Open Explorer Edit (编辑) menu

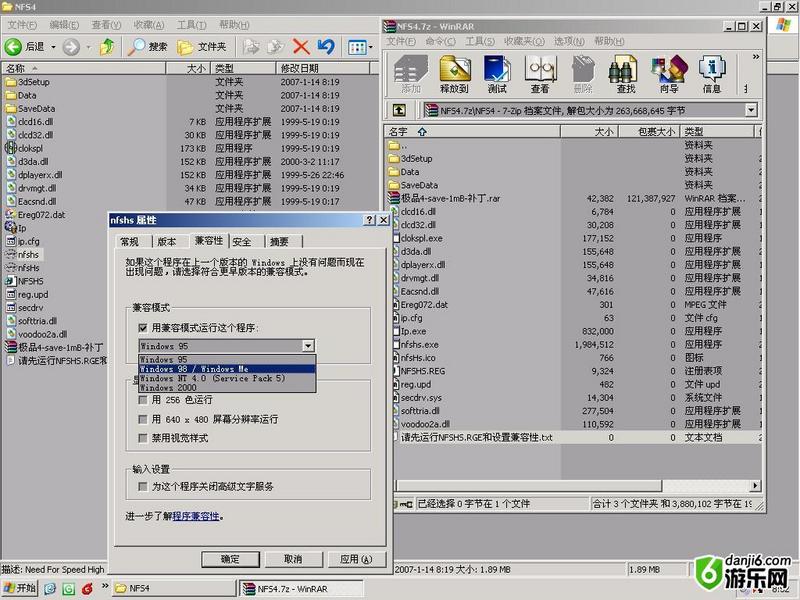tap(64, 25)
